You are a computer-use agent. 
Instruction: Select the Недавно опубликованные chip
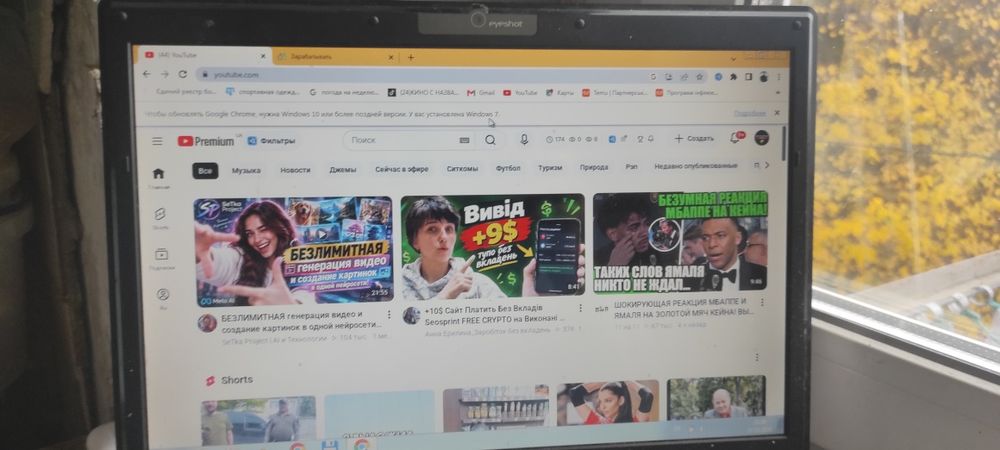[696, 166]
